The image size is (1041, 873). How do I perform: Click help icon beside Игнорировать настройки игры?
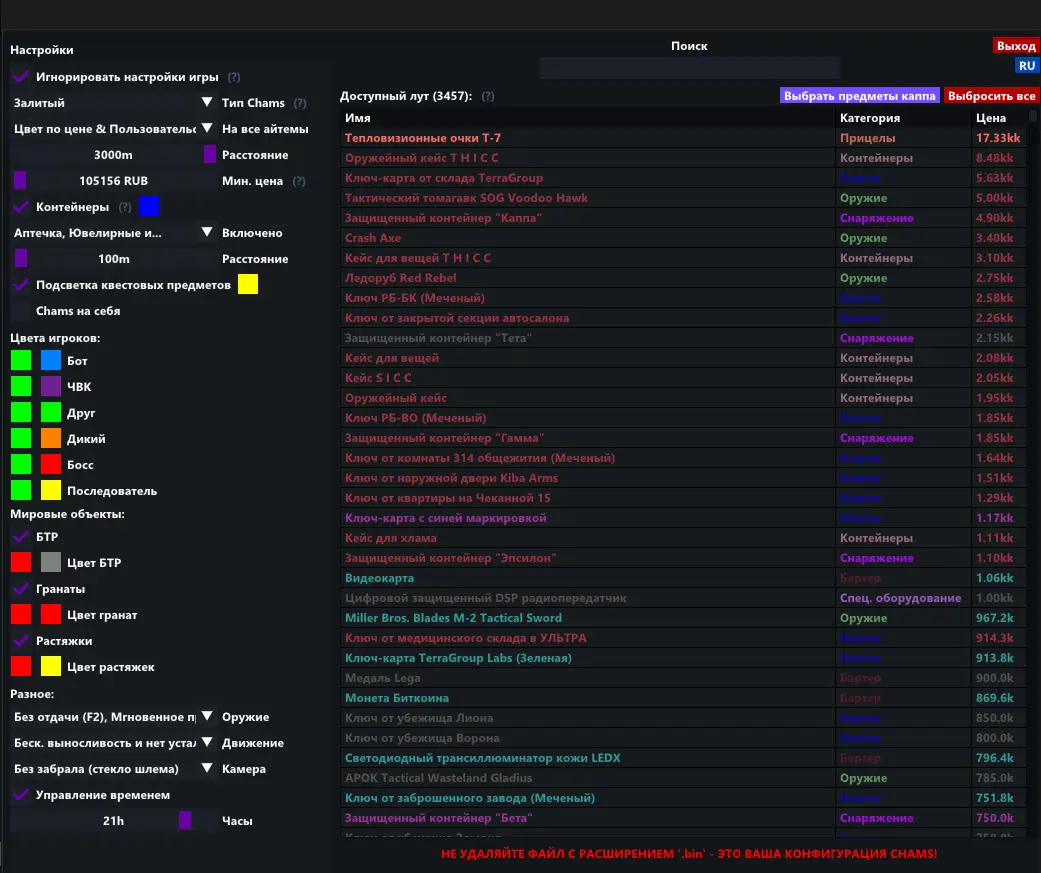(x=233, y=77)
